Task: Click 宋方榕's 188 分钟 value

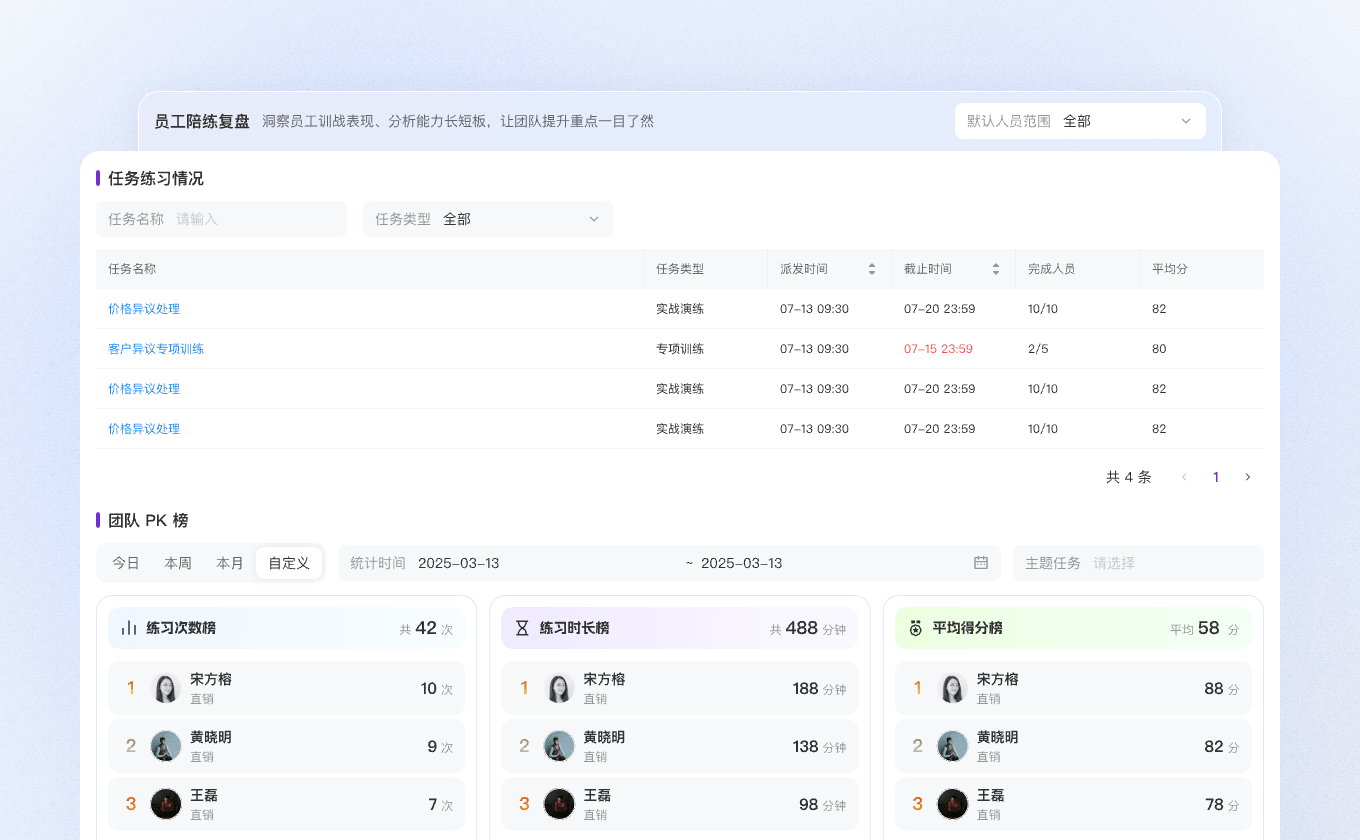Action: click(x=819, y=688)
